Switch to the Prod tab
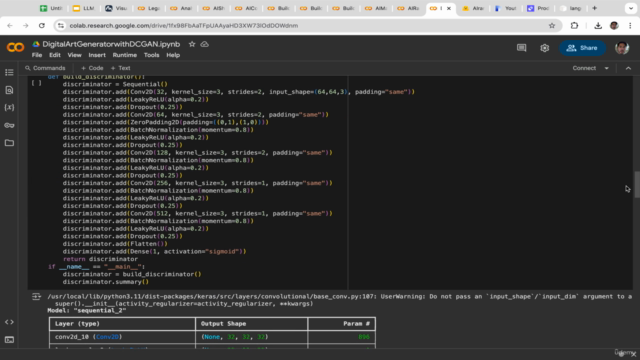640x360 pixels. [x=538, y=8]
